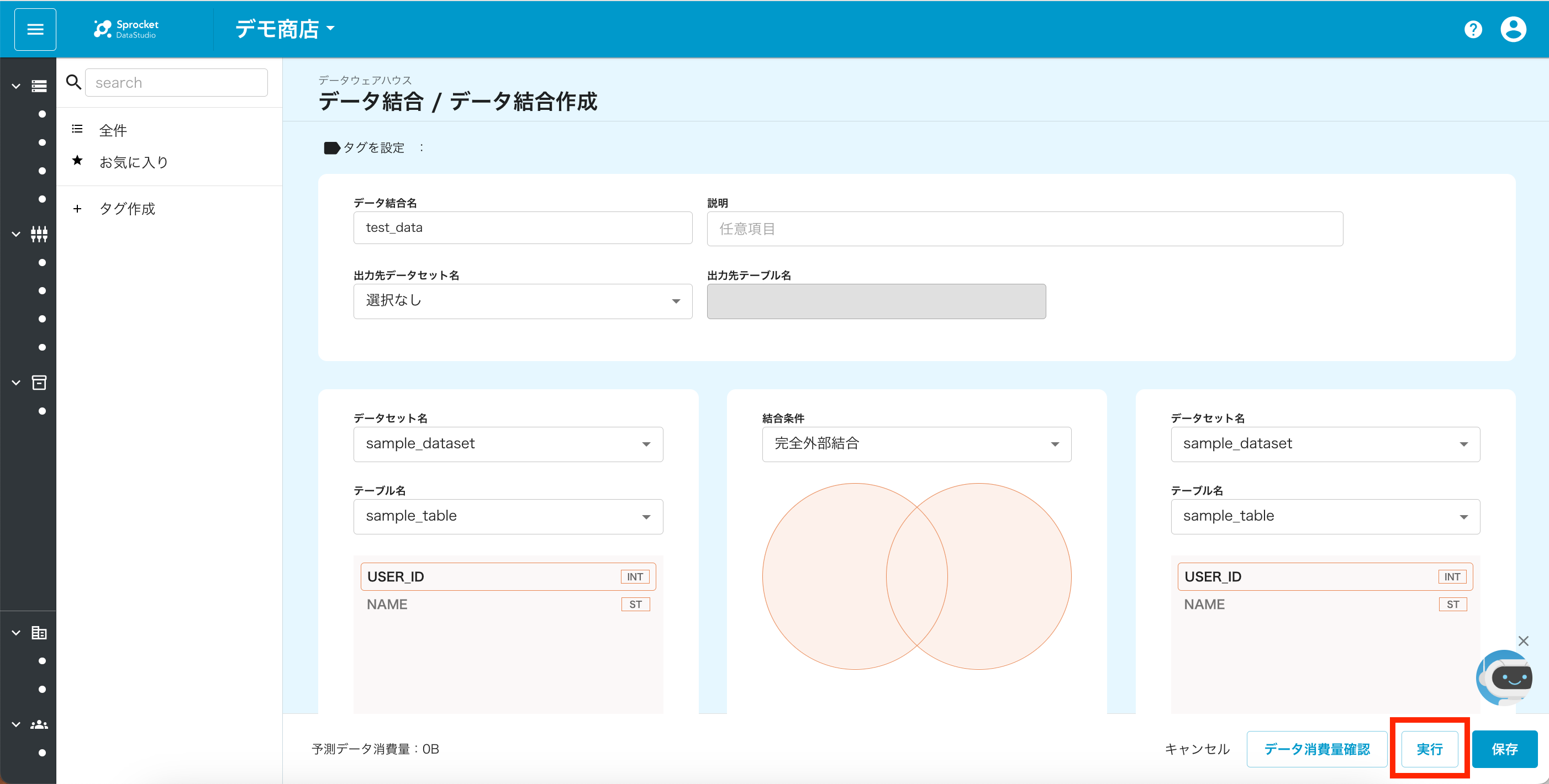1549x784 pixels.
Task: Click the sliders tuning sidebar icon
Action: (39, 234)
